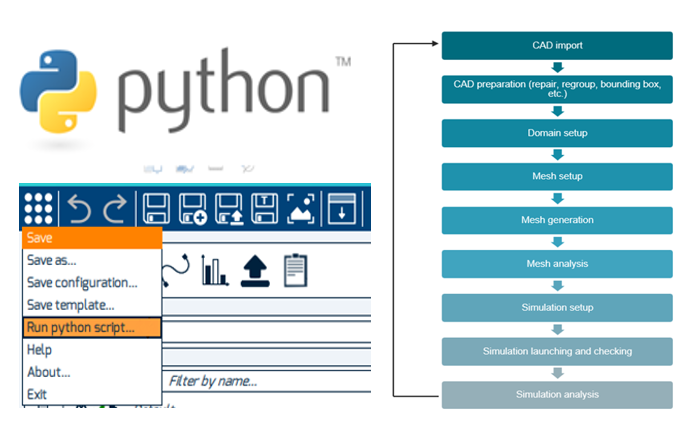
Task: Click the redo arrow icon
Action: 115,208
